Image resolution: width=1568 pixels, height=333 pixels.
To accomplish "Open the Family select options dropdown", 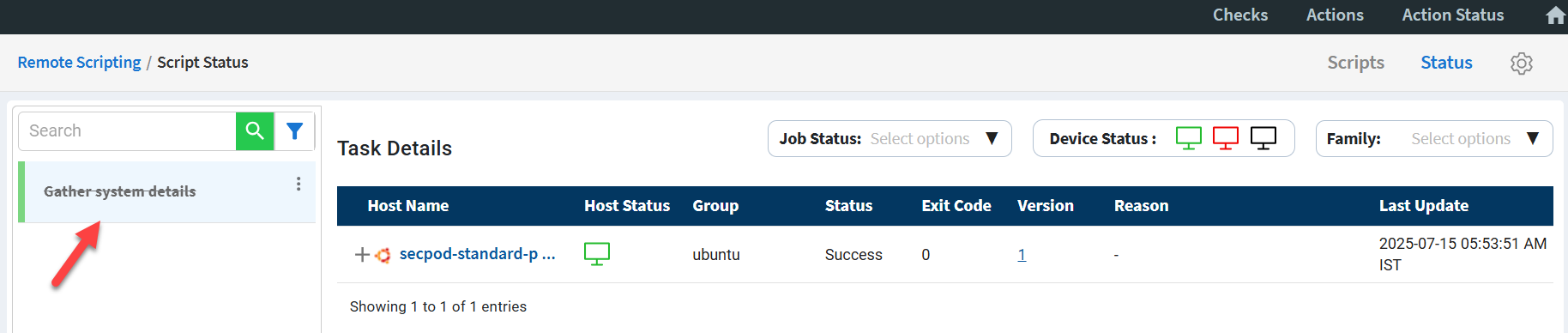I will pos(1434,139).
